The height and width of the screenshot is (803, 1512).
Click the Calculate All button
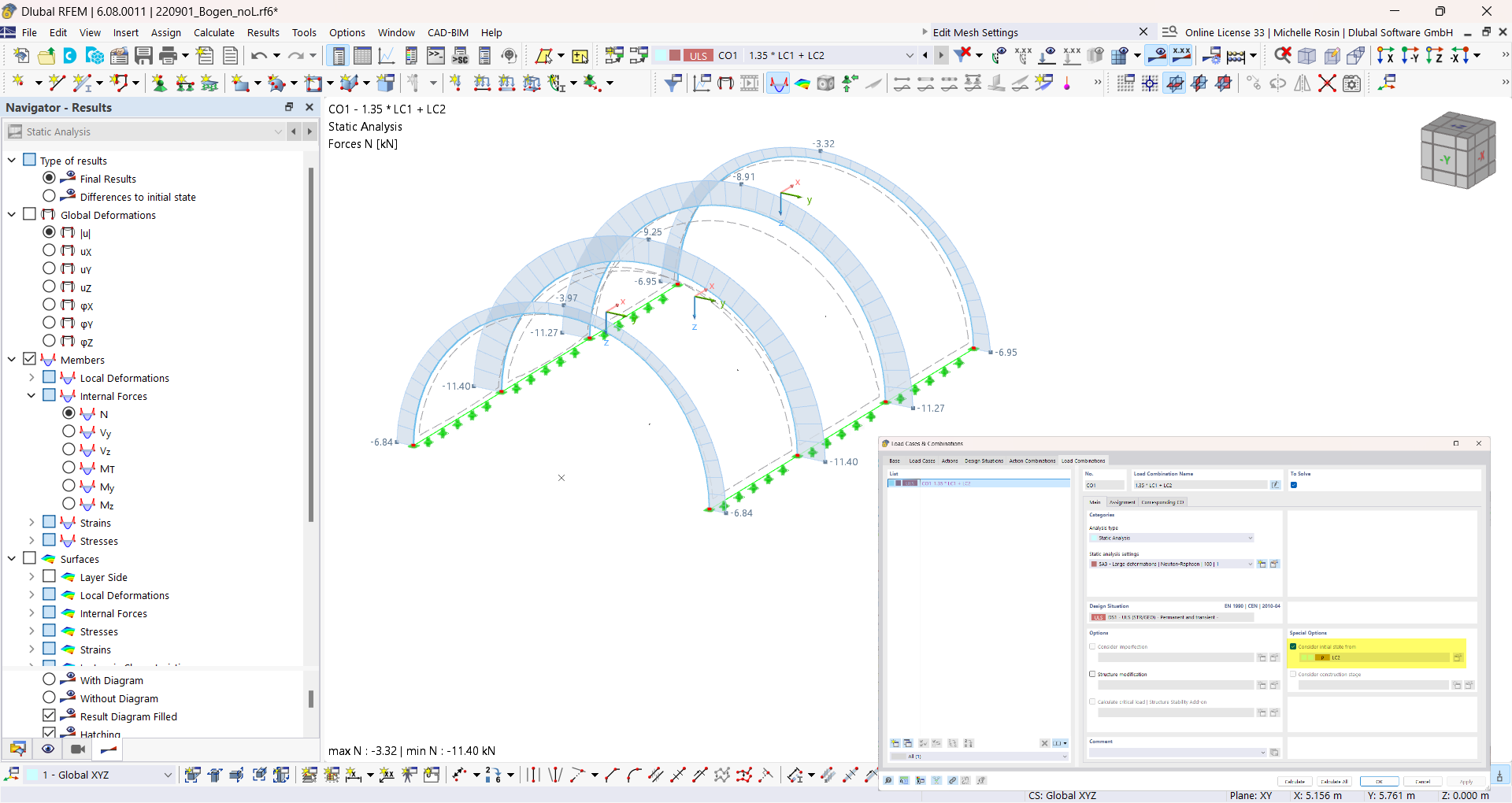coord(1335,782)
